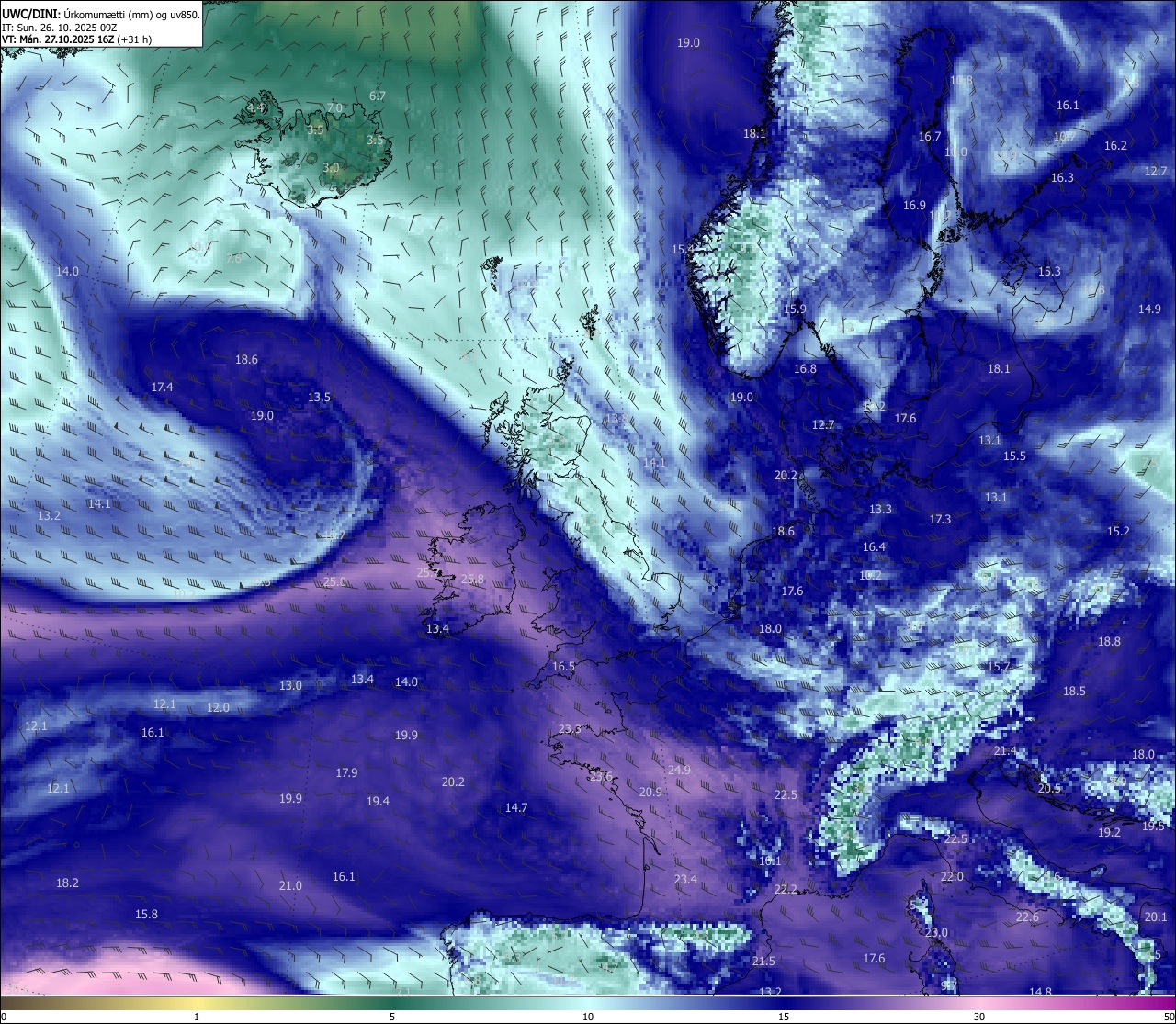Click the 25.8 value over Ireland
1176x1024 pixels.
click(472, 579)
